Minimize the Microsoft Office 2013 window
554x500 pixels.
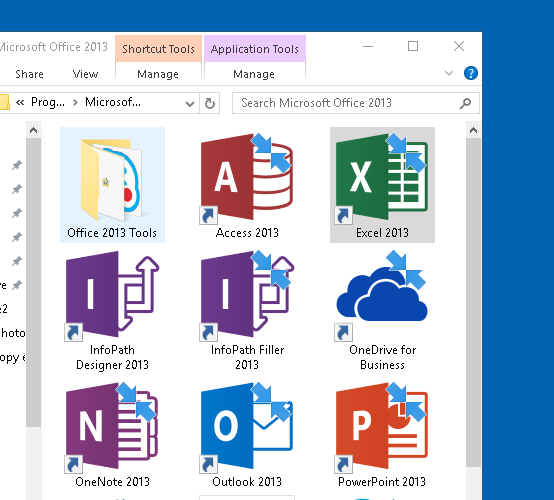click(368, 46)
